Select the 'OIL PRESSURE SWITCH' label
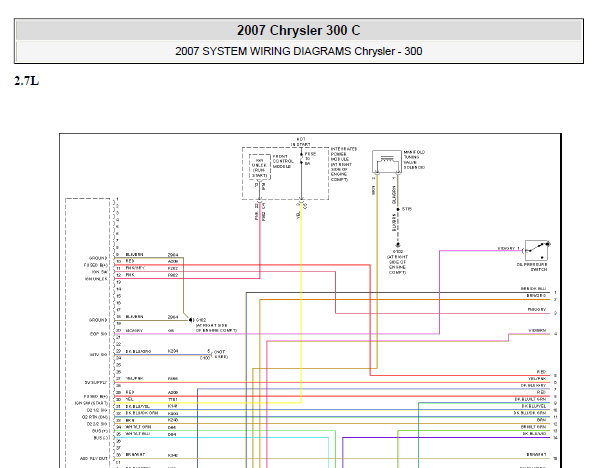This screenshot has height=468, width=603. tap(532, 267)
